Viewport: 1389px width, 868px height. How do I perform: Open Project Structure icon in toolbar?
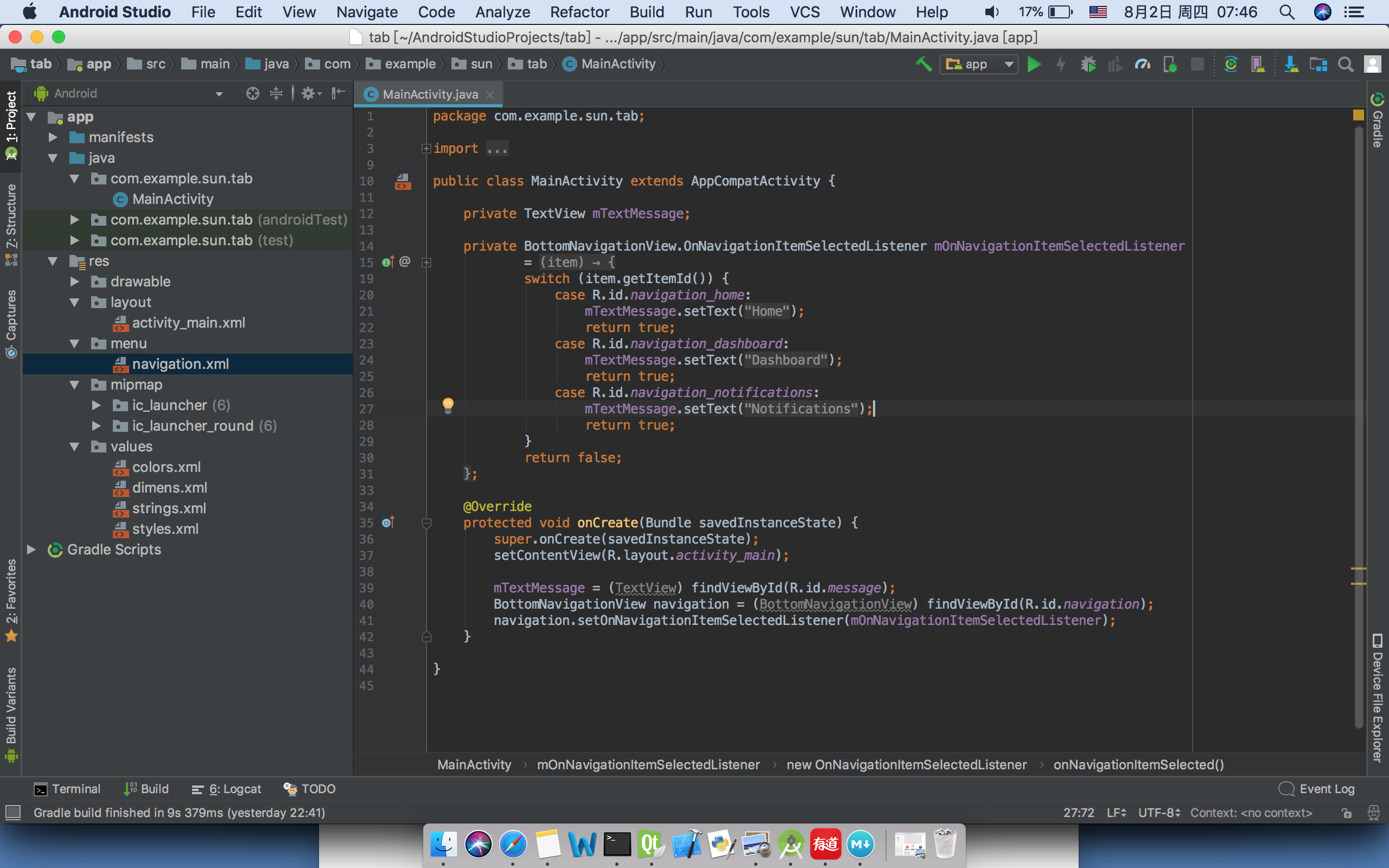point(1318,65)
